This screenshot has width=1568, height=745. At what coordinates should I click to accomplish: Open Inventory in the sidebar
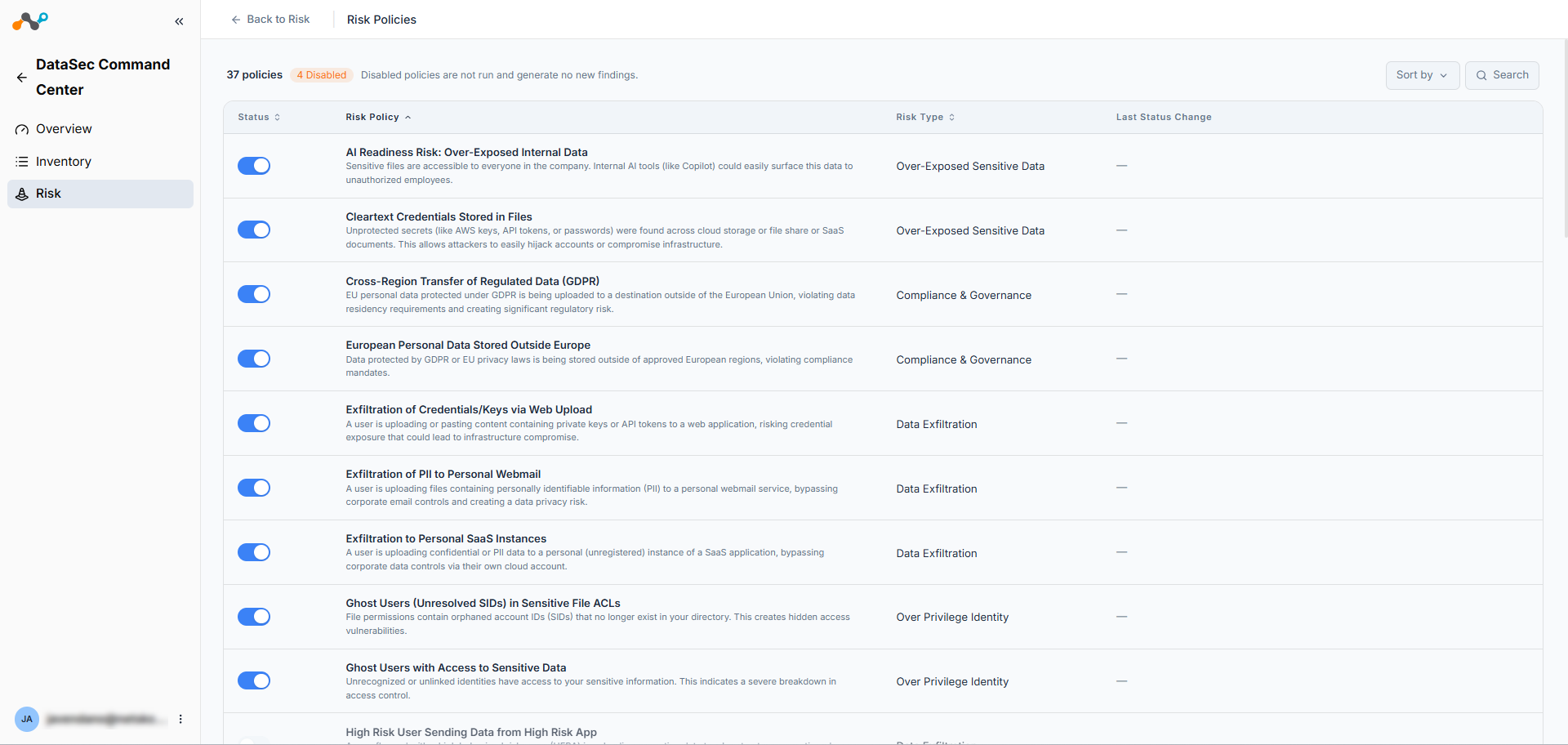point(100,162)
